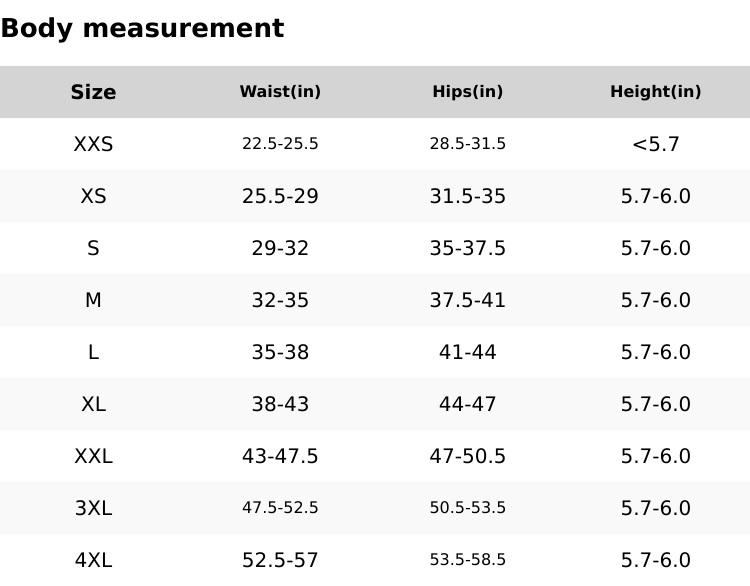The image size is (750, 586).
Task: Click the Hips(in) column header
Action: [x=467, y=92]
